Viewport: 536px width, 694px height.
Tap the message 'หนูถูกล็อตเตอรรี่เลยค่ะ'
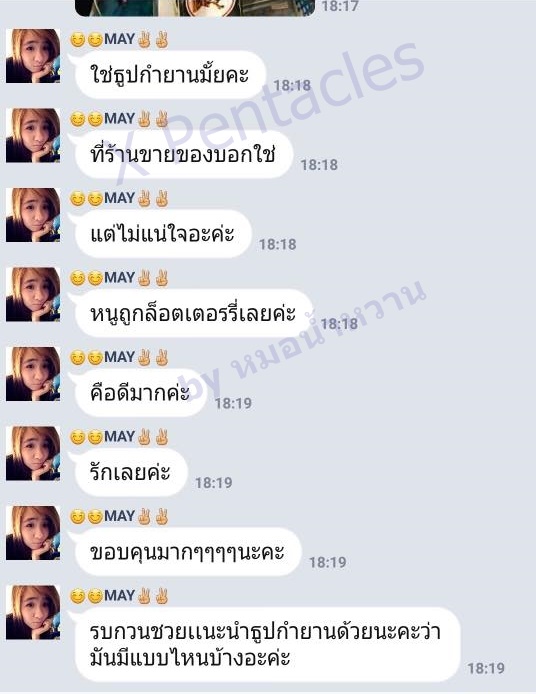point(193,313)
